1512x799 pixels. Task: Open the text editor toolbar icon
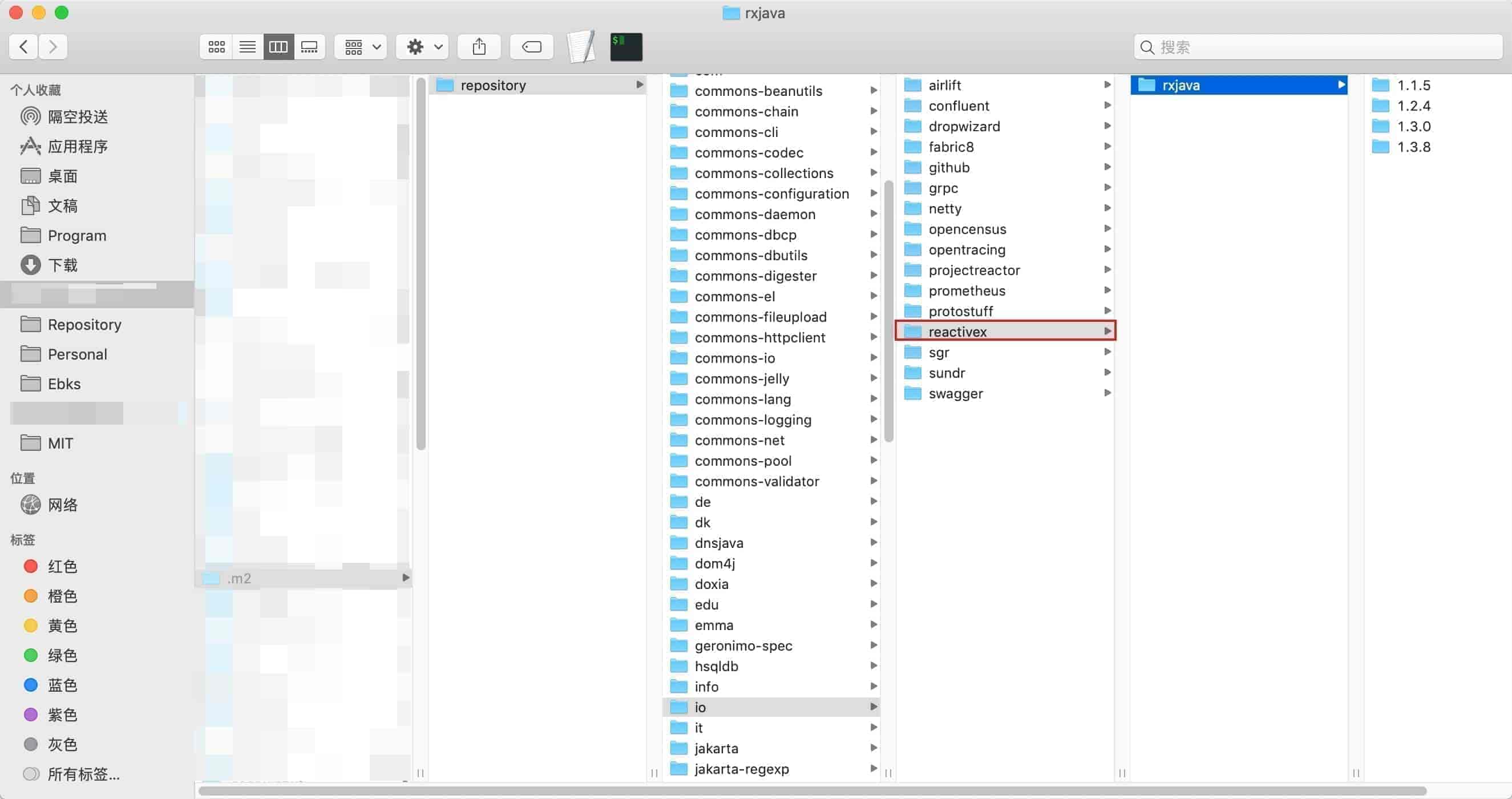581,47
